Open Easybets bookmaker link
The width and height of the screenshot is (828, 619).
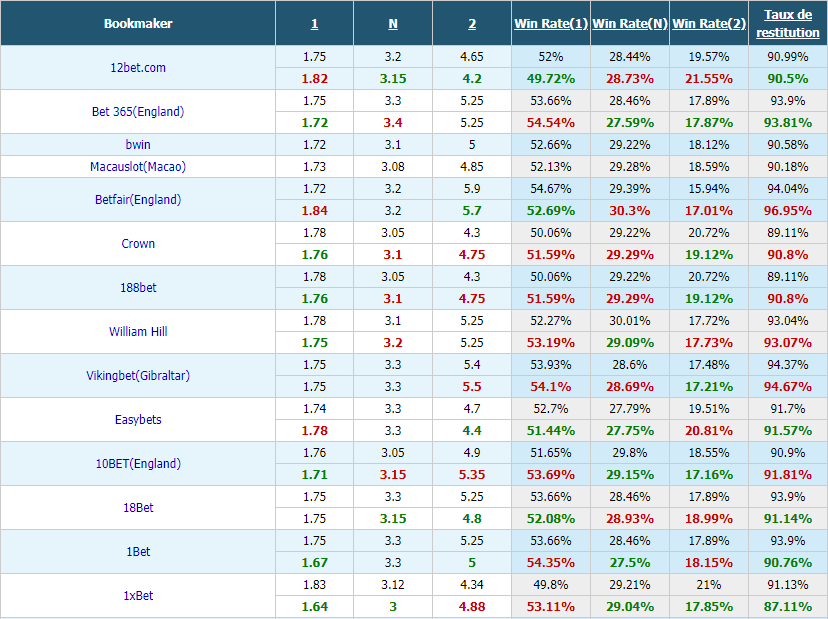138,420
